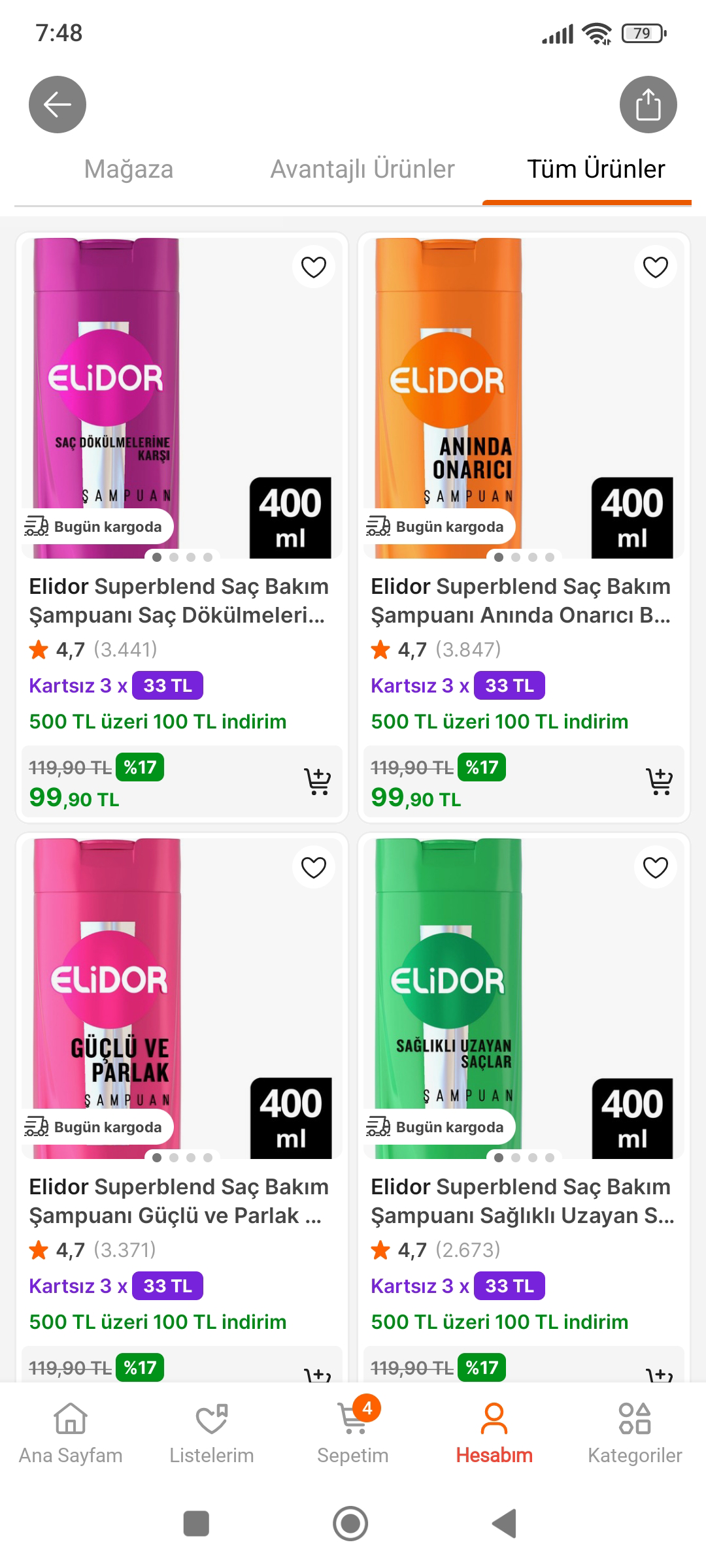Image resolution: width=706 pixels, height=1568 pixels.
Task: Favorite the Saç Dökülmelerine Karşı shampoo
Action: click(314, 267)
